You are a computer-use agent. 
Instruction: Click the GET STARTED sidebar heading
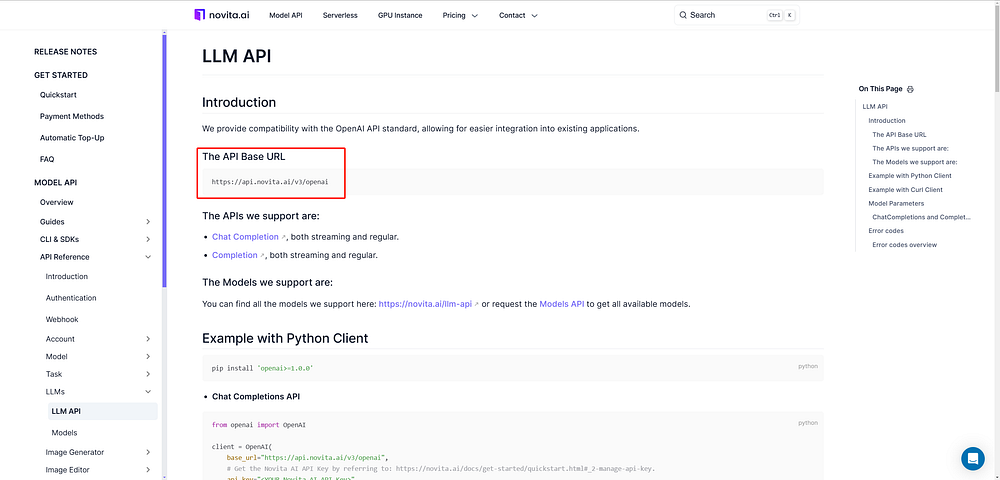click(x=61, y=75)
